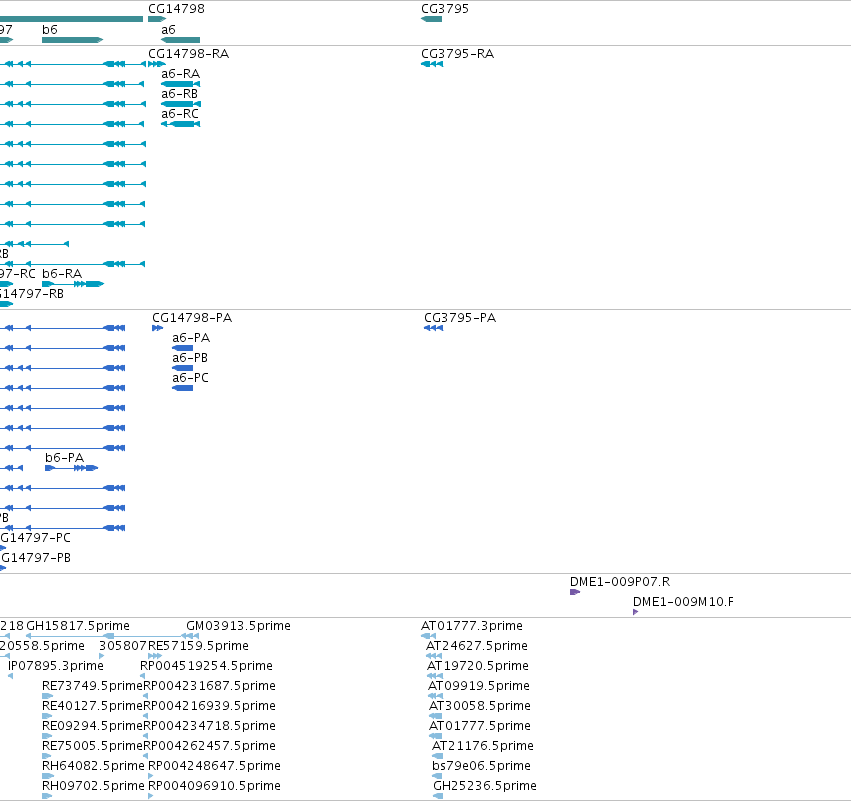Select the RP004231687.5prime EST label
The image size is (851, 801).
pyautogui.click(x=209, y=686)
